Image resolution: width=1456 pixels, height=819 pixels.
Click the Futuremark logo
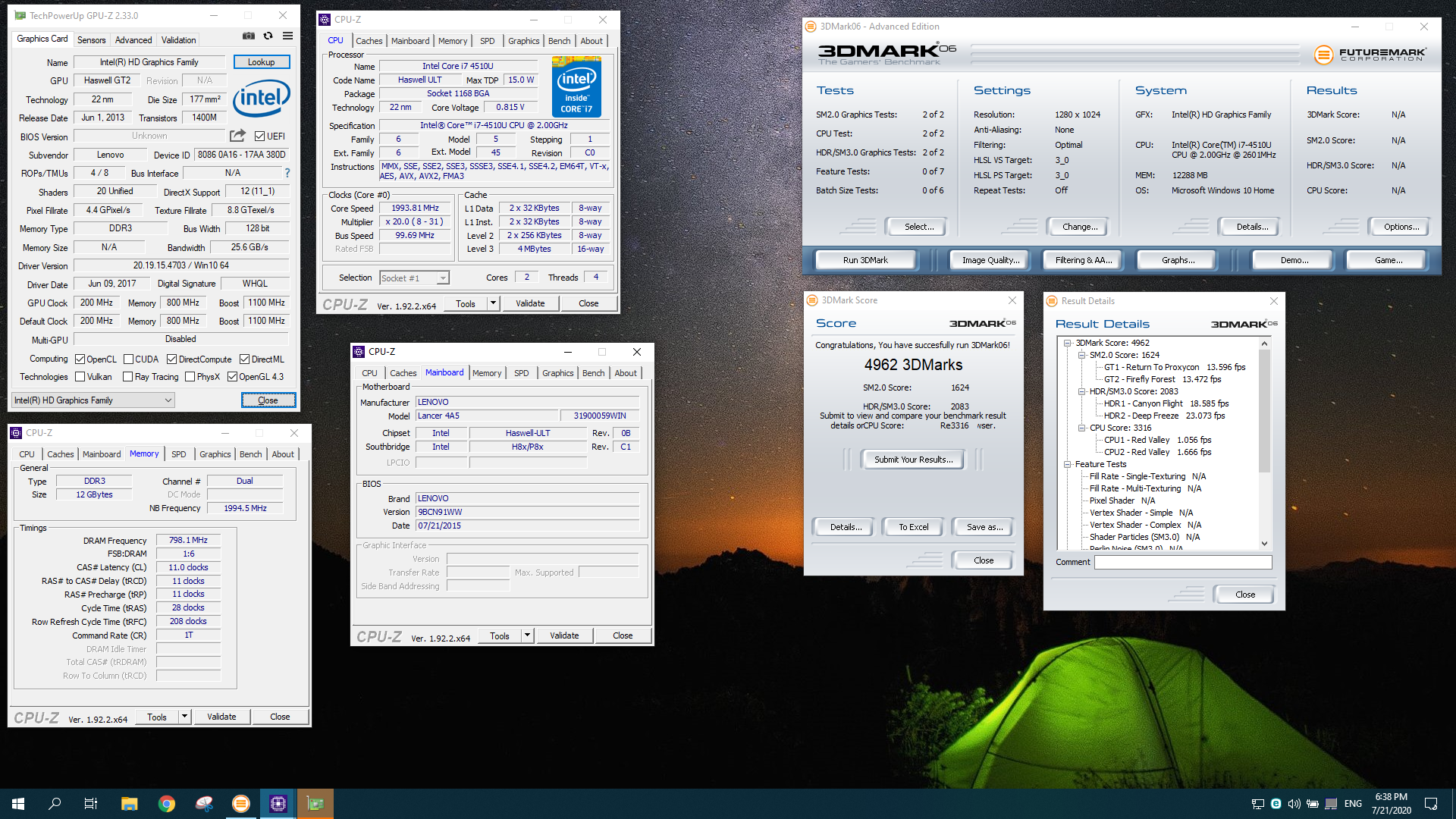tap(1370, 54)
